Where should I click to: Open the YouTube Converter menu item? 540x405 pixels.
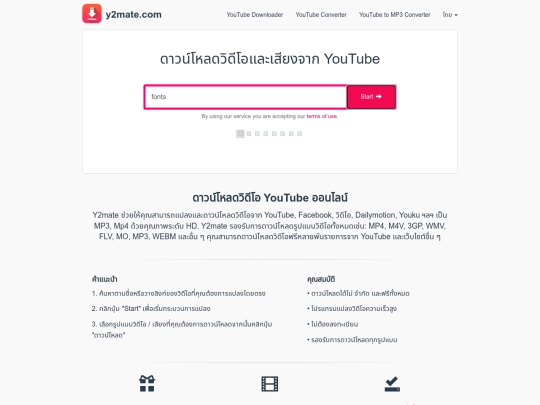pyautogui.click(x=321, y=15)
